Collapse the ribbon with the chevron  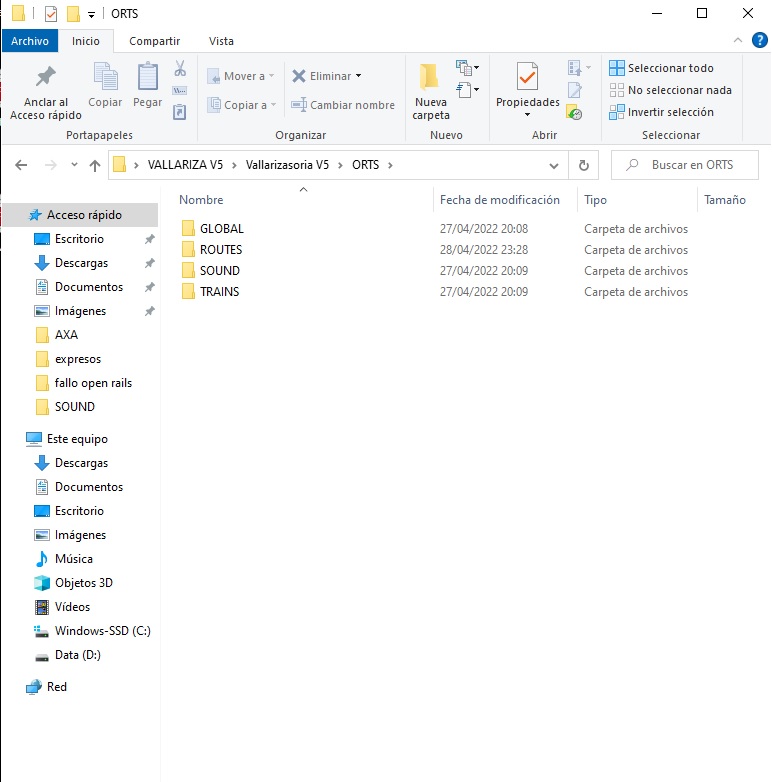pos(738,41)
